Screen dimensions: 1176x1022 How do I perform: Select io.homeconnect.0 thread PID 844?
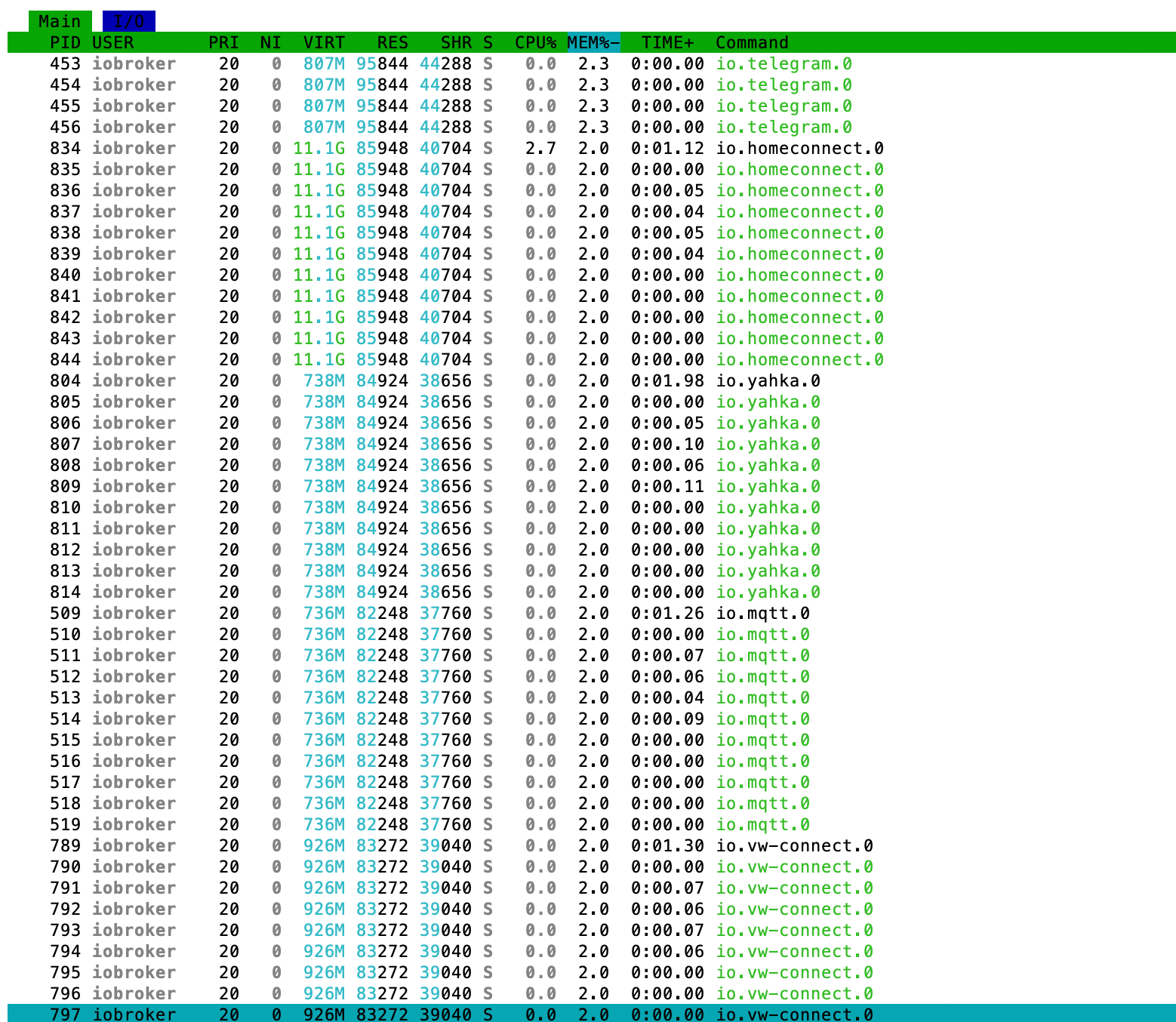(592, 359)
